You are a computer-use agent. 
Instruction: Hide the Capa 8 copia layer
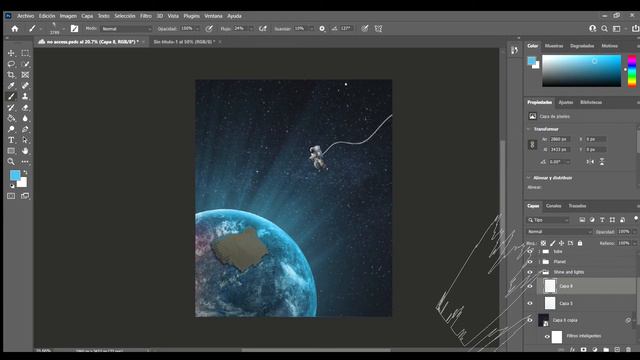(x=530, y=320)
